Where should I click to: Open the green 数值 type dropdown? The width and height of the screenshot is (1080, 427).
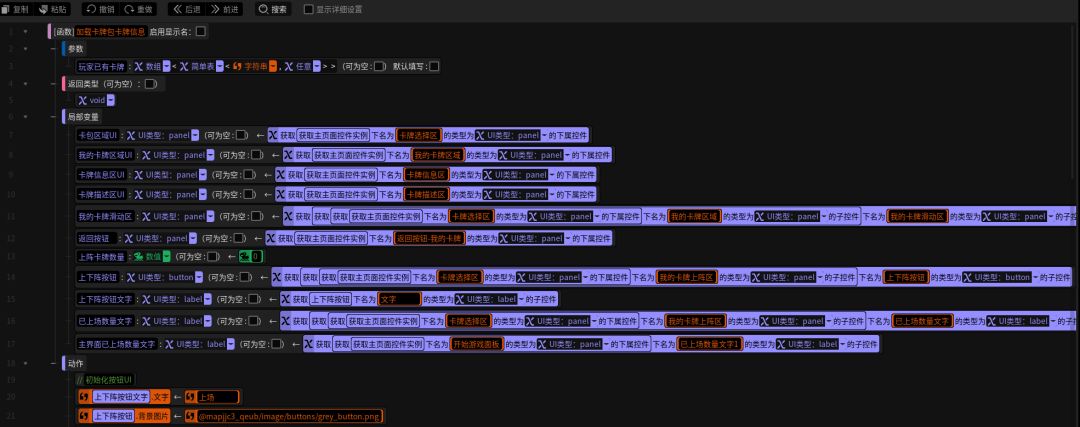(166, 257)
